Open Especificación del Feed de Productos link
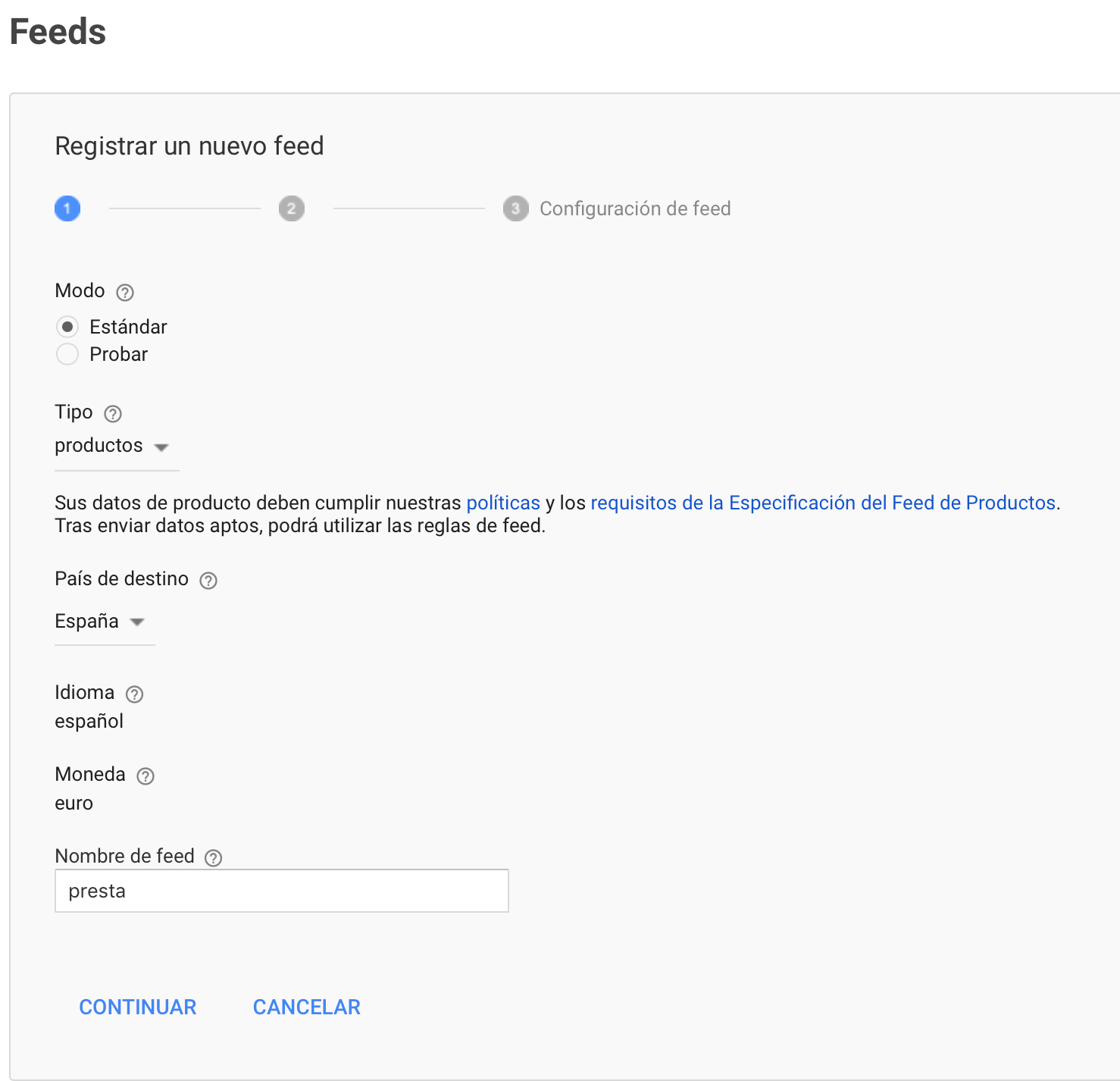Screen dimensions: 1120x1081 [823, 503]
